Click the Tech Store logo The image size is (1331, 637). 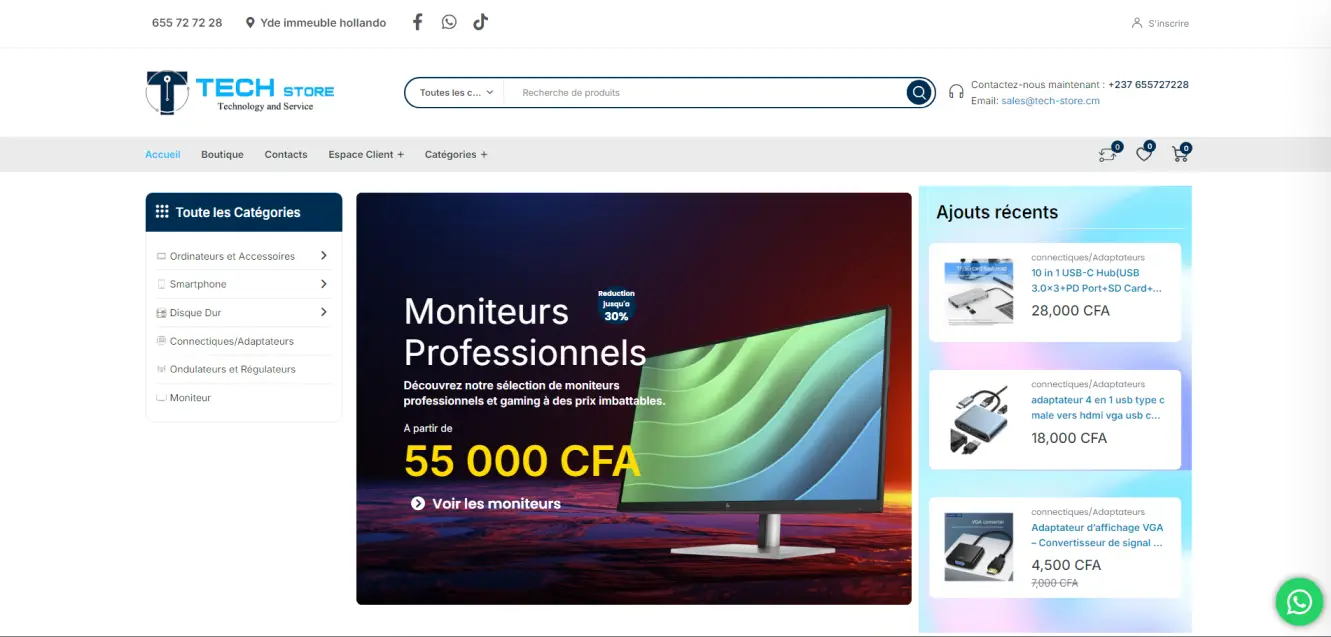[240, 92]
